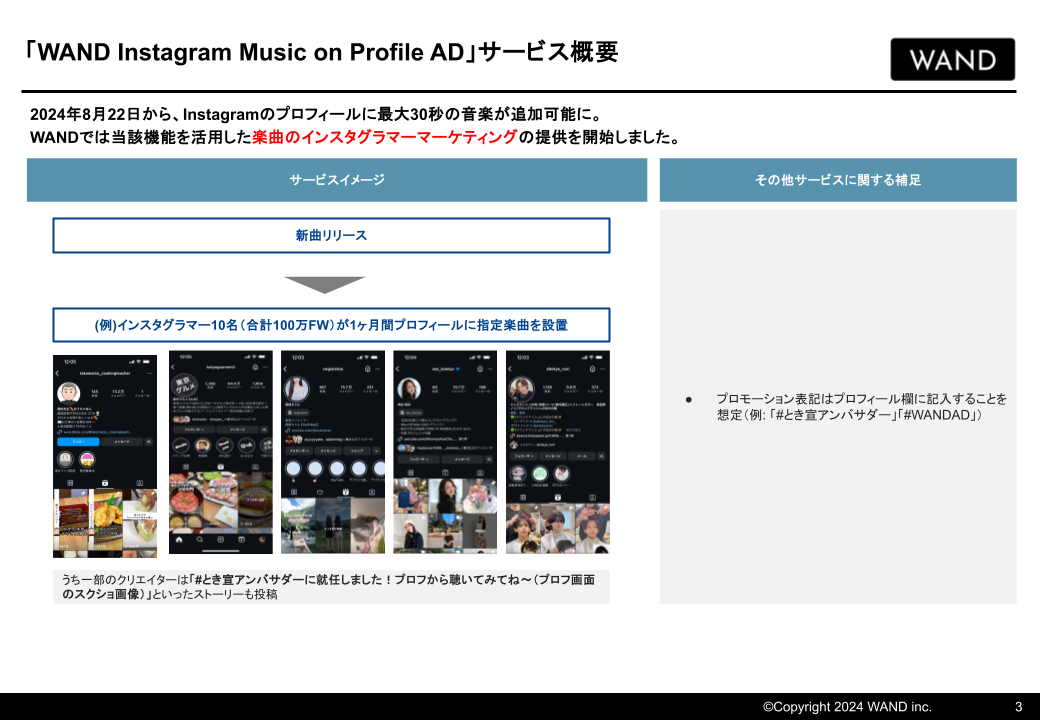The width and height of the screenshot is (1040, 720).
Task: Tap the back arrow on the cooking teacher profile
Action: [x=57, y=373]
